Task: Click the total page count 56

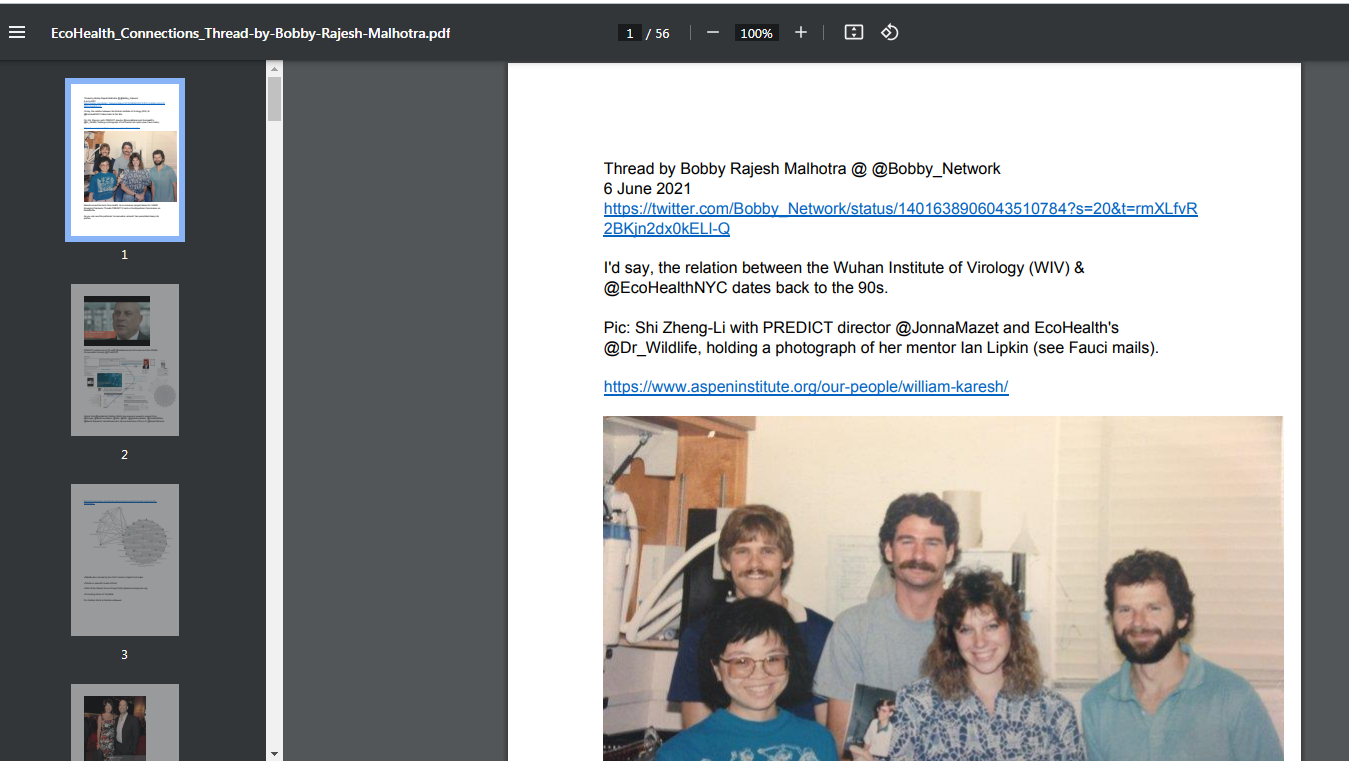Action: coord(662,33)
